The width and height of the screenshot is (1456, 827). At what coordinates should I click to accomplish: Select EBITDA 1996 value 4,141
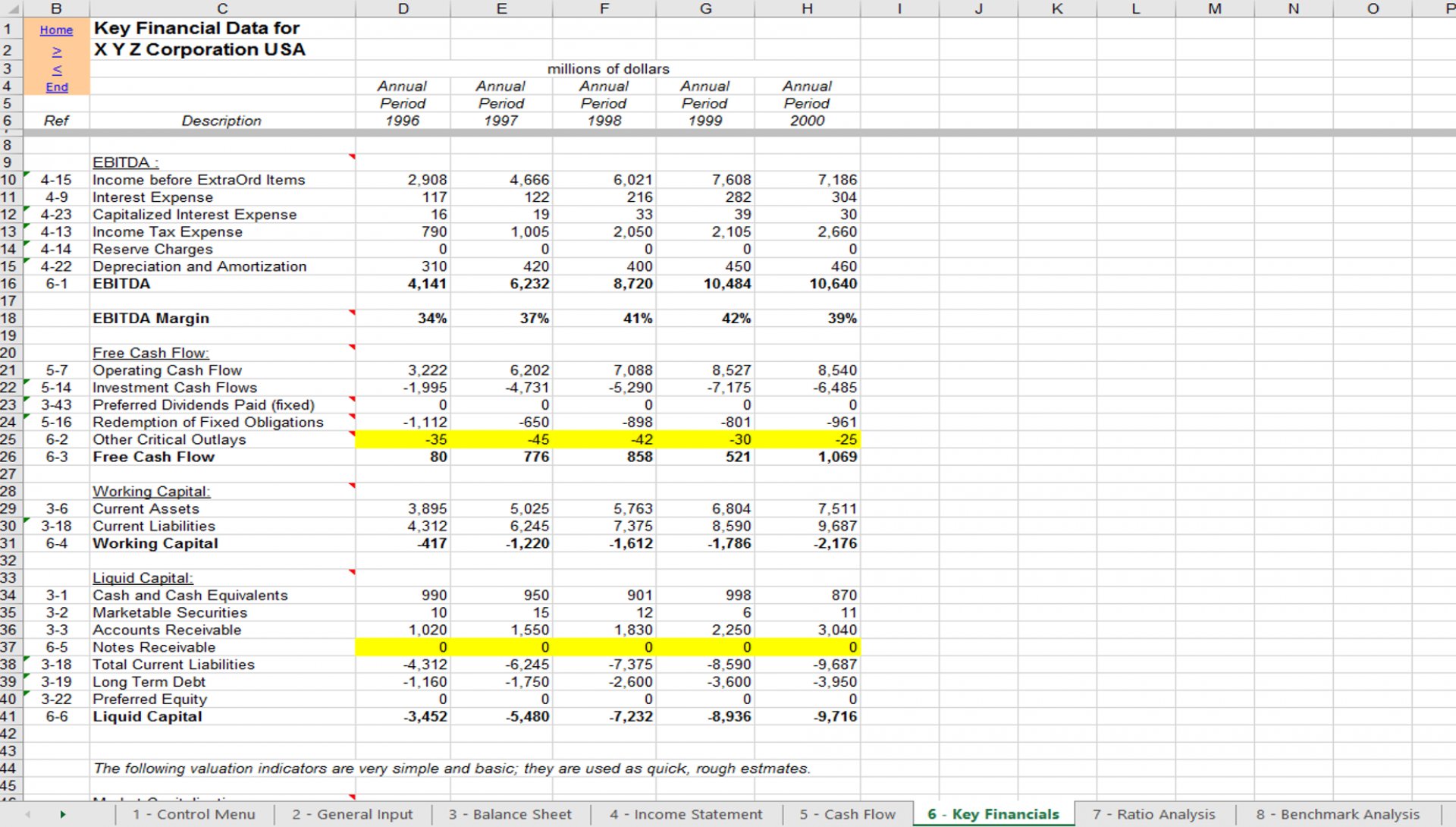(403, 284)
